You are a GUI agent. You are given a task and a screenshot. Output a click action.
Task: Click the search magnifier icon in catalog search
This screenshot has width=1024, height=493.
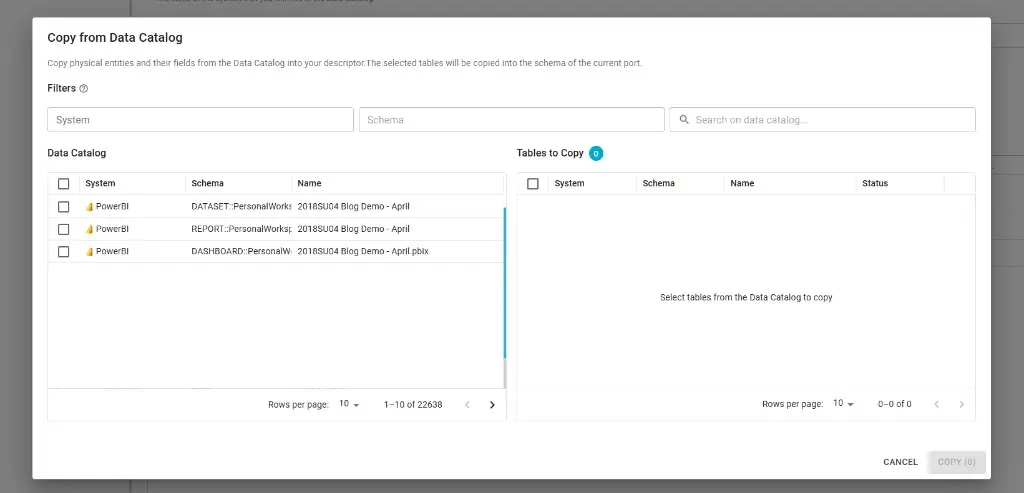coord(684,119)
